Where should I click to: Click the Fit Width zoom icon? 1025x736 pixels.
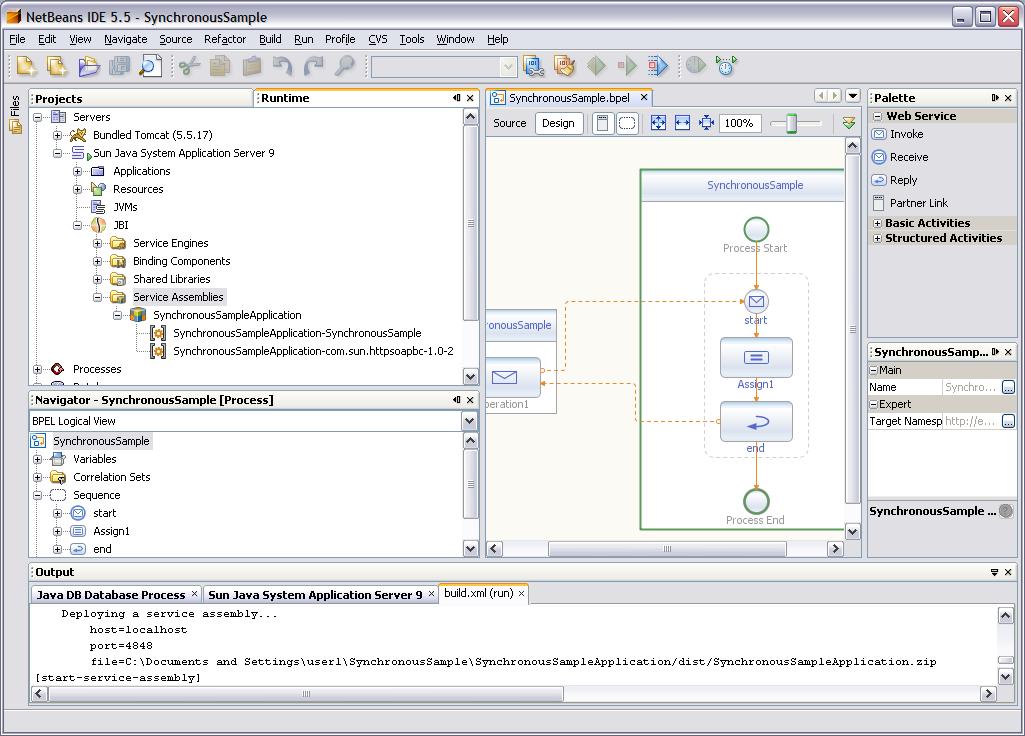coord(682,123)
